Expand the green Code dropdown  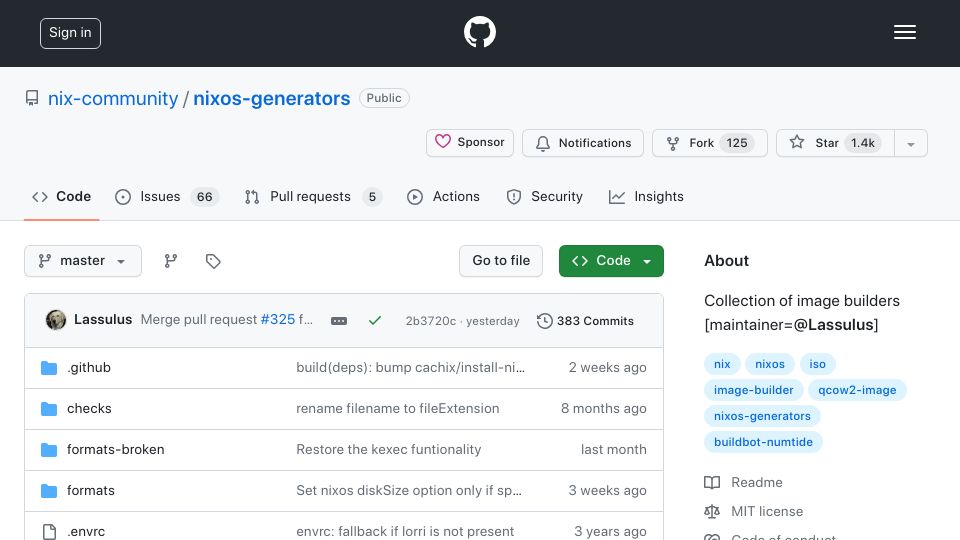pos(611,261)
